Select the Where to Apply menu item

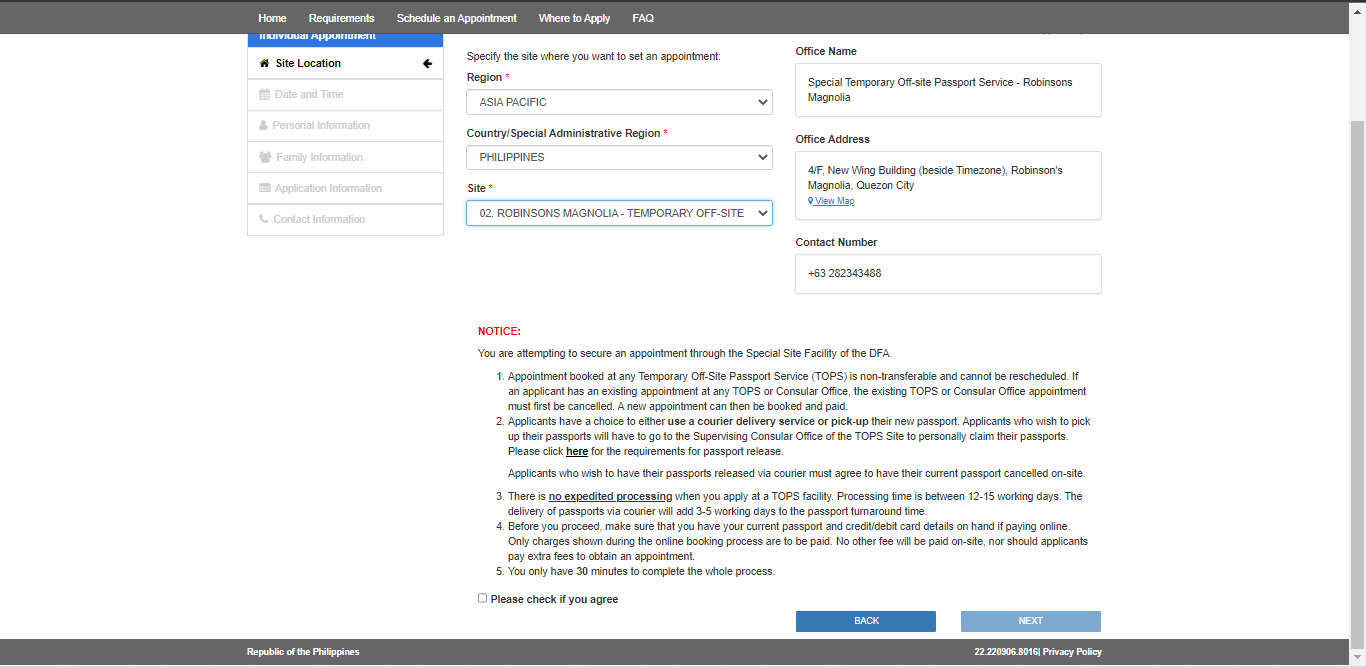[x=574, y=18]
